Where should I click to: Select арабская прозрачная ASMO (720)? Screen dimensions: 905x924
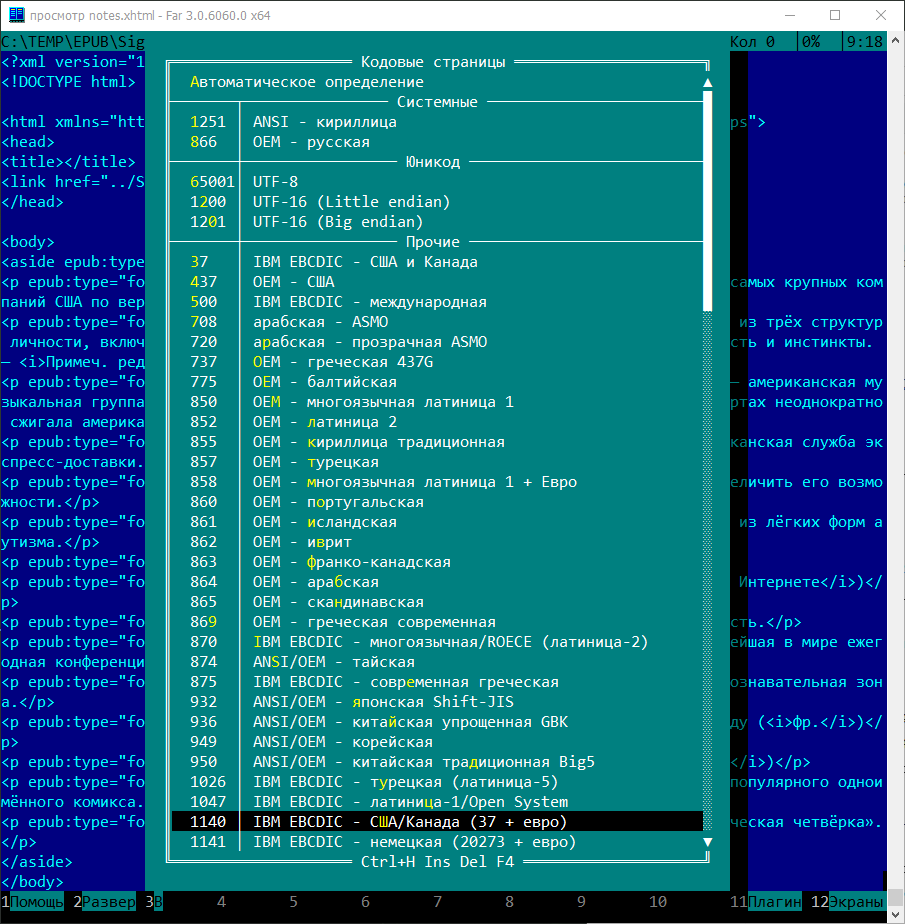pyautogui.click(x=437, y=342)
